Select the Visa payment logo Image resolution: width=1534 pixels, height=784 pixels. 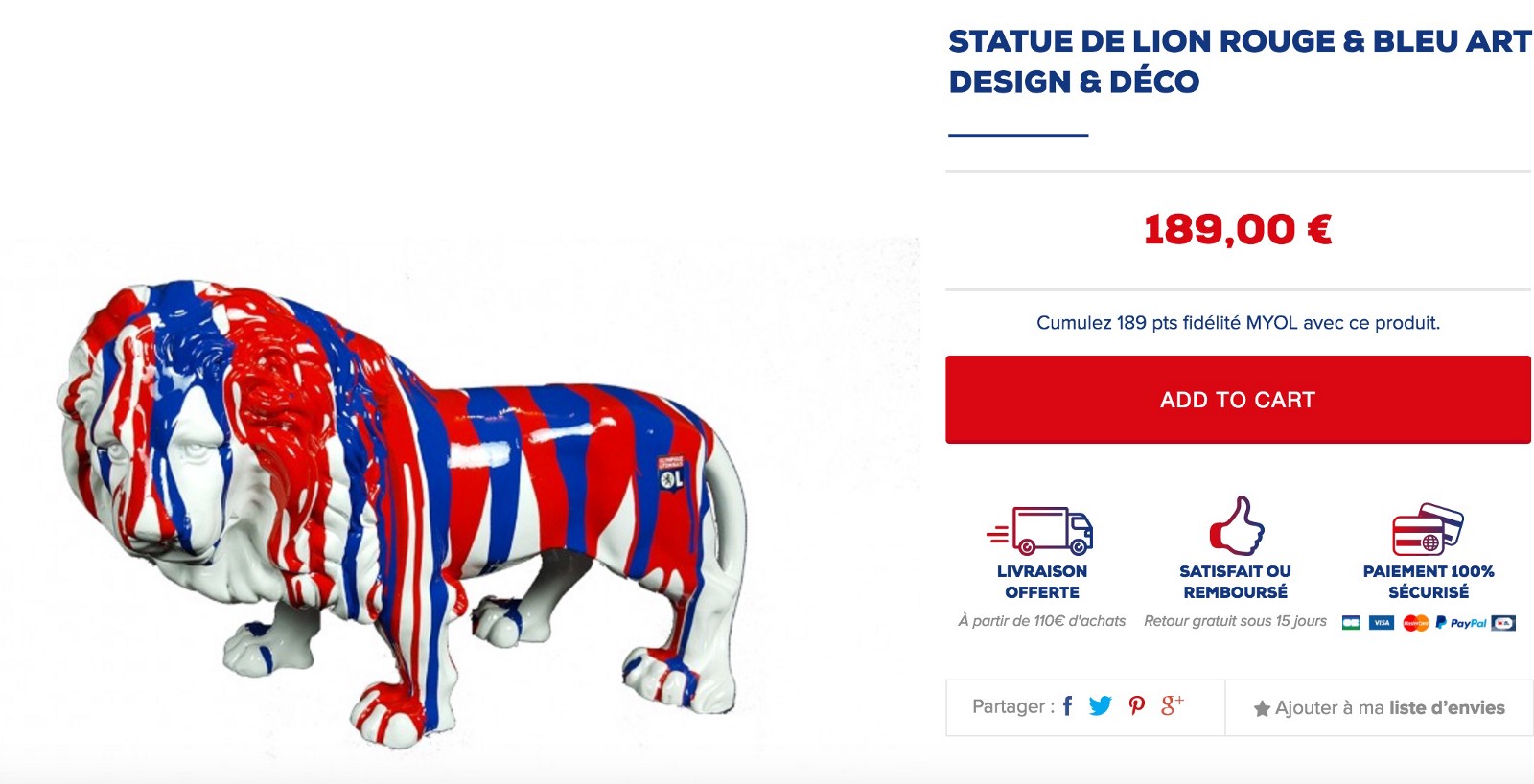(x=1382, y=623)
